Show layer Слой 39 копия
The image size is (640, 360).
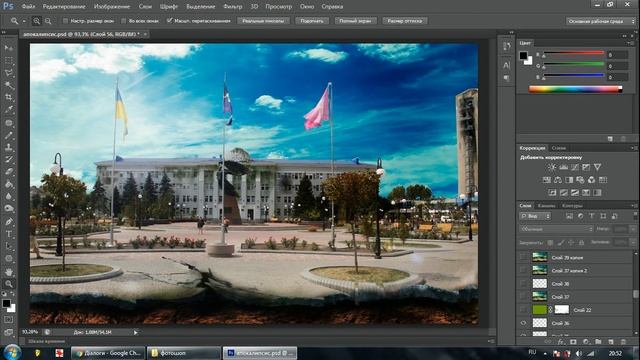[x=523, y=257]
